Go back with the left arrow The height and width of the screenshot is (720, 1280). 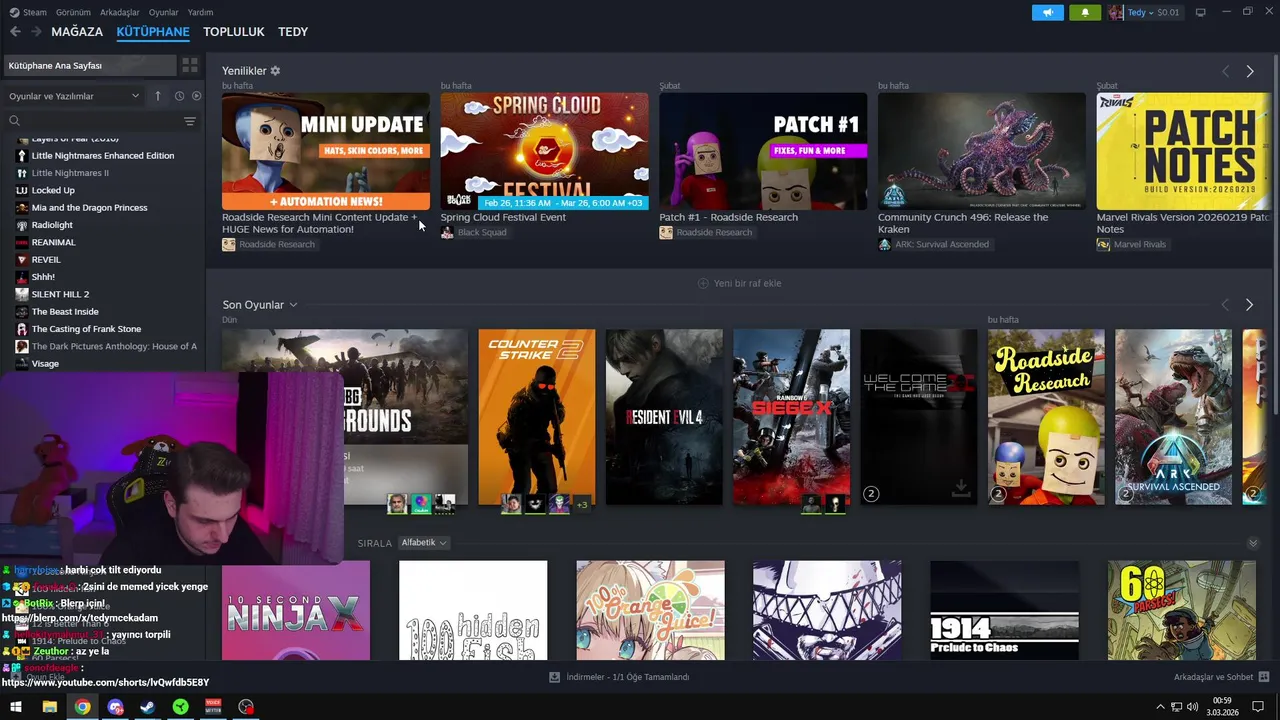pos(15,32)
